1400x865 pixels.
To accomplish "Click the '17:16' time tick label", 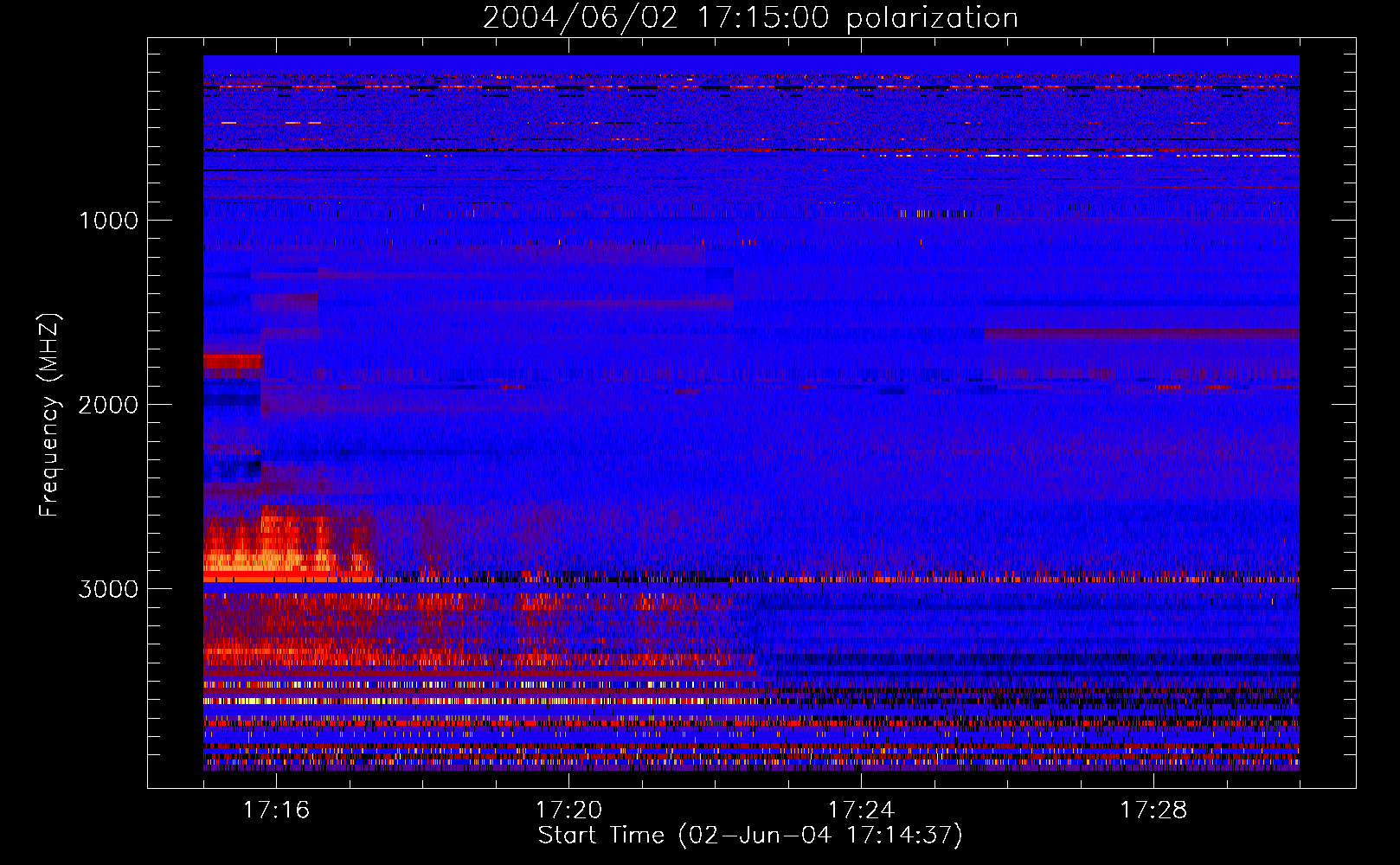I will point(276,811).
